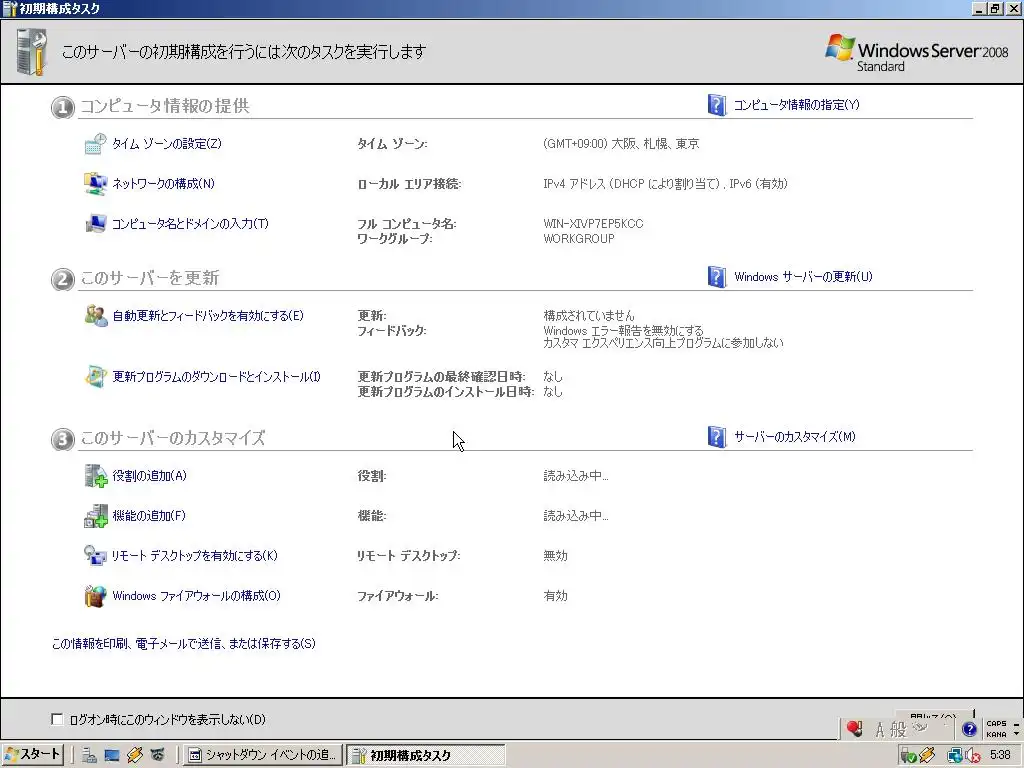Switch to シャットダウン イベントの追... taskbar button
The width and height of the screenshot is (1024, 768).
261,756
